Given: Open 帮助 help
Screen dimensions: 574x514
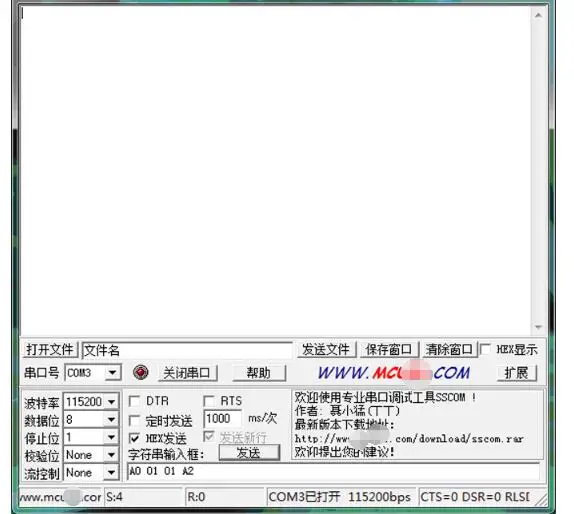Looking at the screenshot, I should click(259, 373).
